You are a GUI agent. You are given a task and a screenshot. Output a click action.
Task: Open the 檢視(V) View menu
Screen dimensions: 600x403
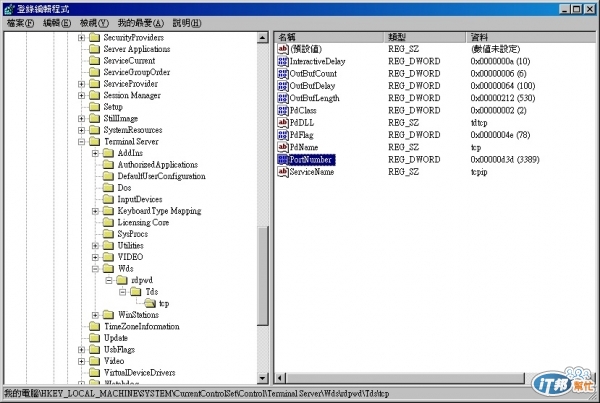pos(94,23)
